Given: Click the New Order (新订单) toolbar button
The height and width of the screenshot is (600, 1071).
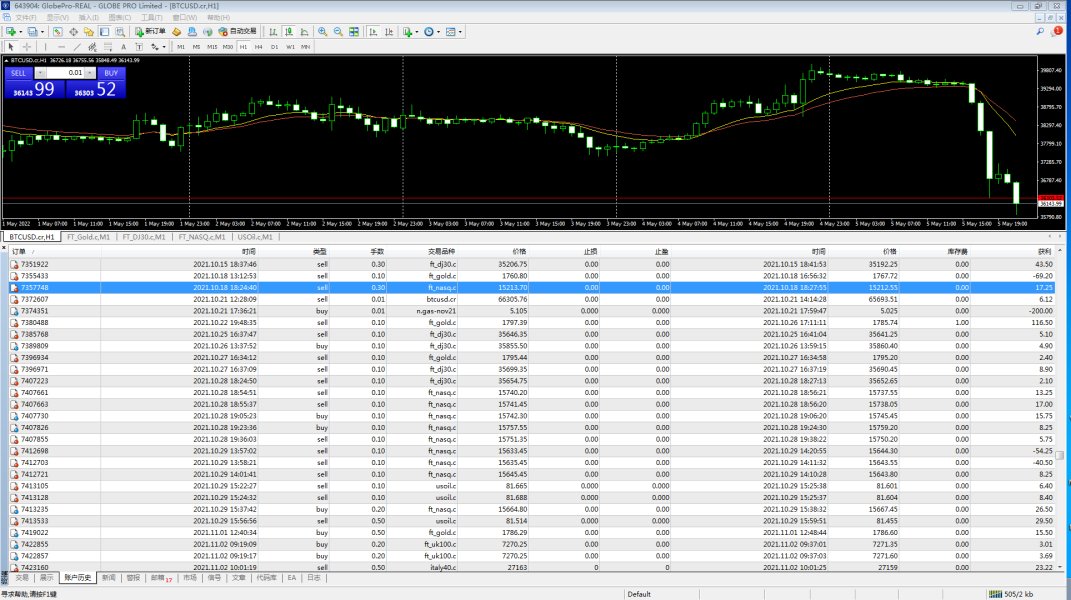Looking at the screenshot, I should [x=150, y=32].
